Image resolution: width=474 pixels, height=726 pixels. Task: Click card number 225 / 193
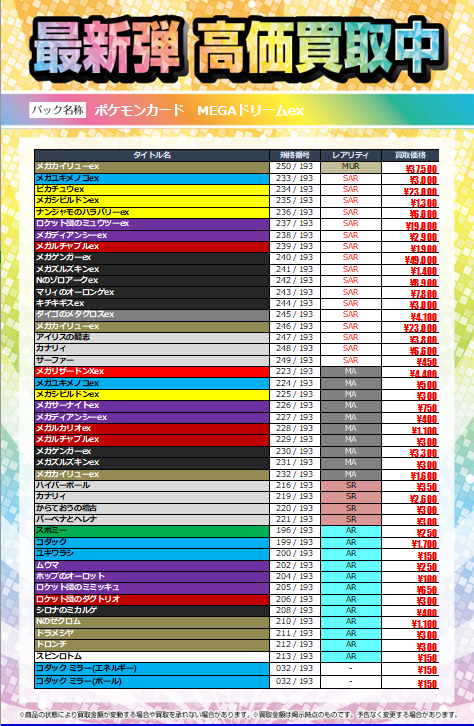[294, 394]
